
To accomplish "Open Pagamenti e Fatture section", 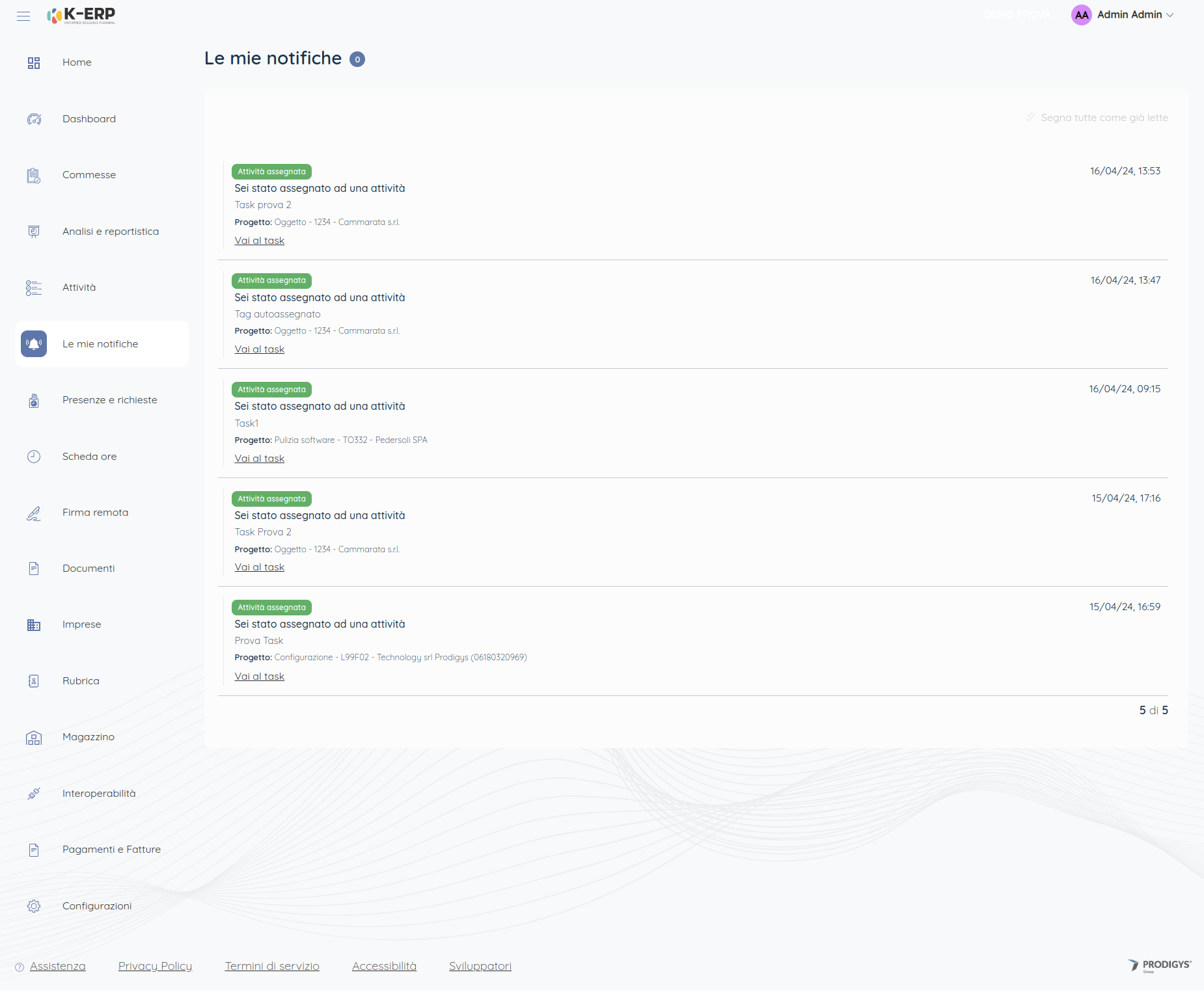I will (111, 850).
